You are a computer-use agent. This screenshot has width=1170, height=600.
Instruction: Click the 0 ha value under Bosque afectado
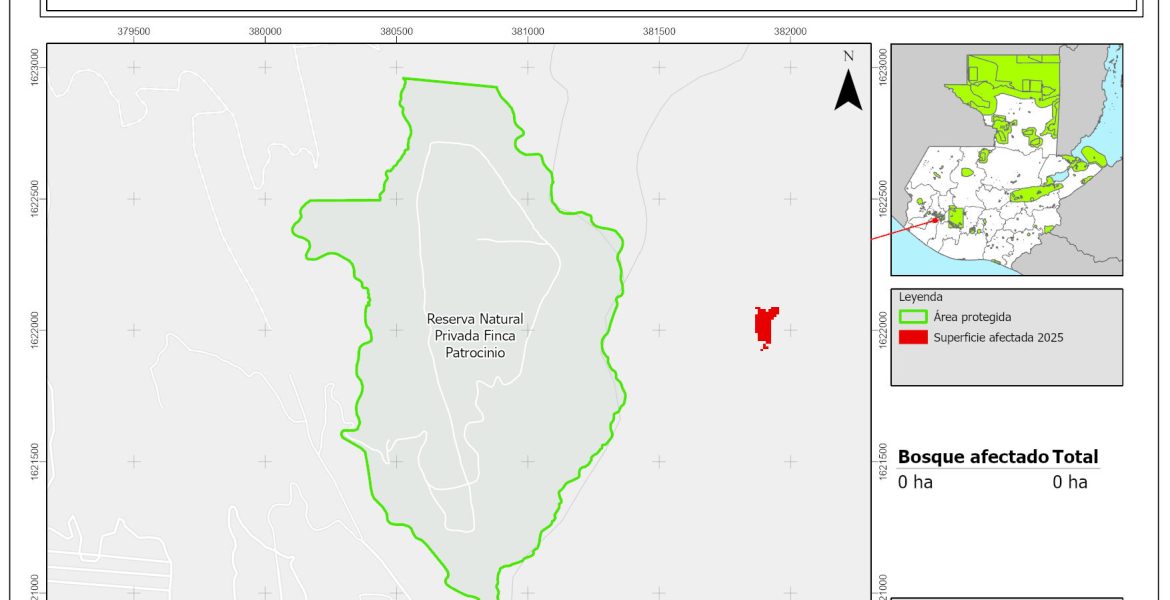(x=914, y=482)
